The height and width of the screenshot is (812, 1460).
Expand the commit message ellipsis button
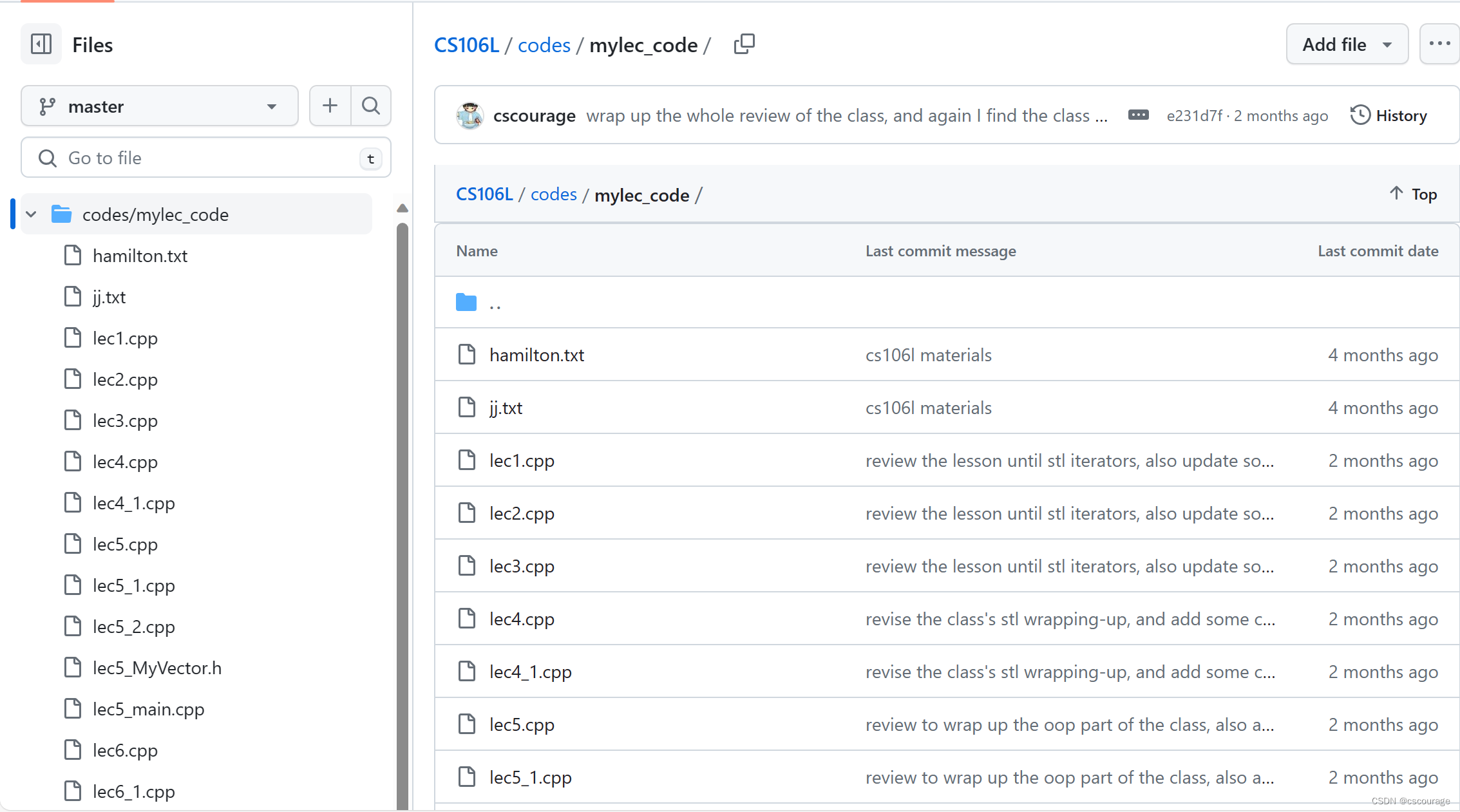tap(1138, 115)
